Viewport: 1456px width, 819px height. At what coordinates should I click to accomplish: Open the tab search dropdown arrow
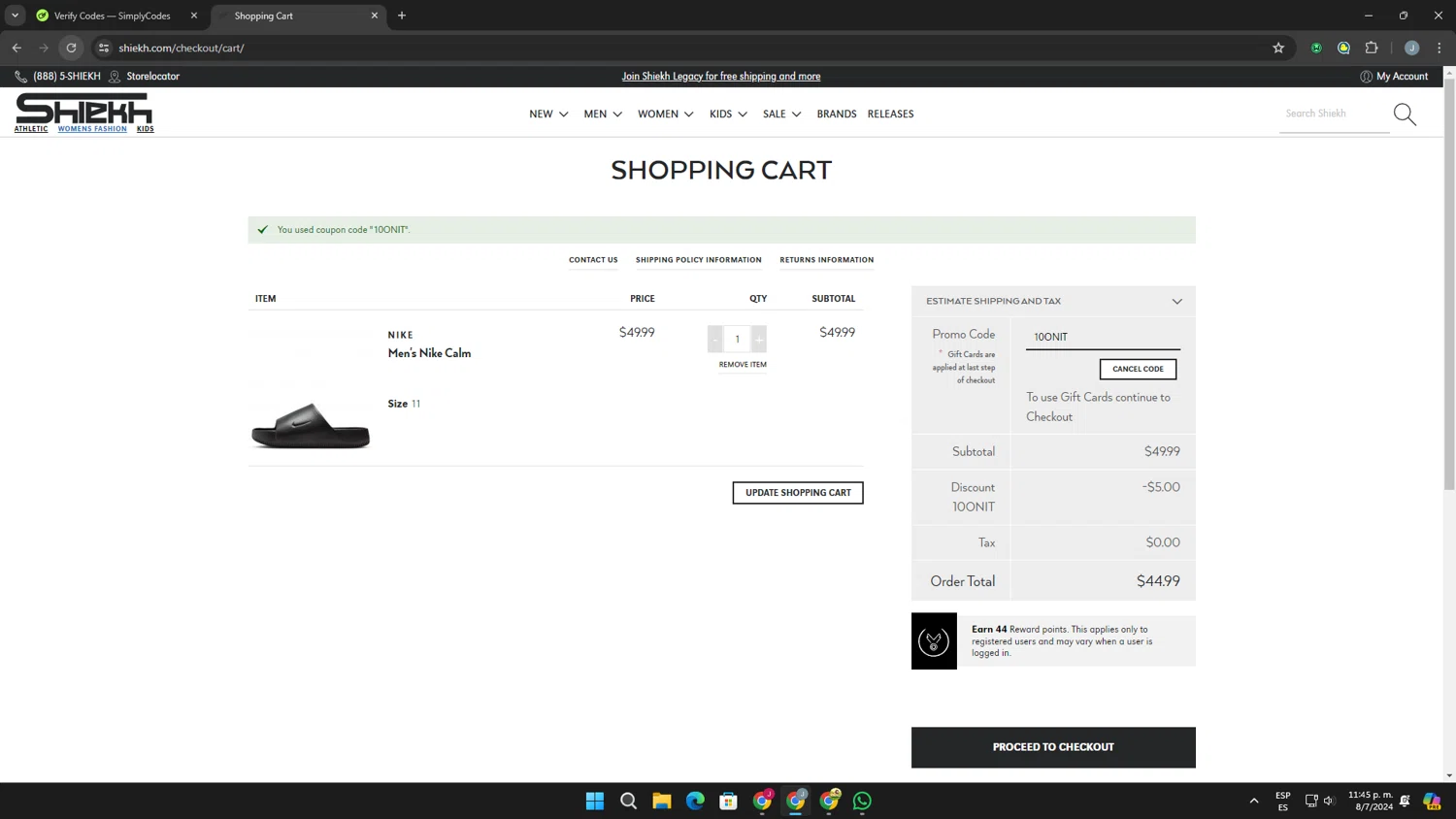coord(15,16)
